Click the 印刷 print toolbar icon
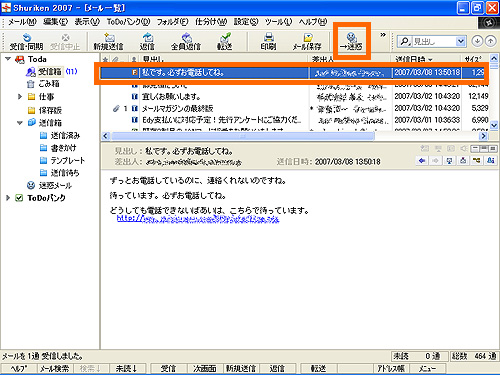Screen dimensions: 500x375 (269, 42)
